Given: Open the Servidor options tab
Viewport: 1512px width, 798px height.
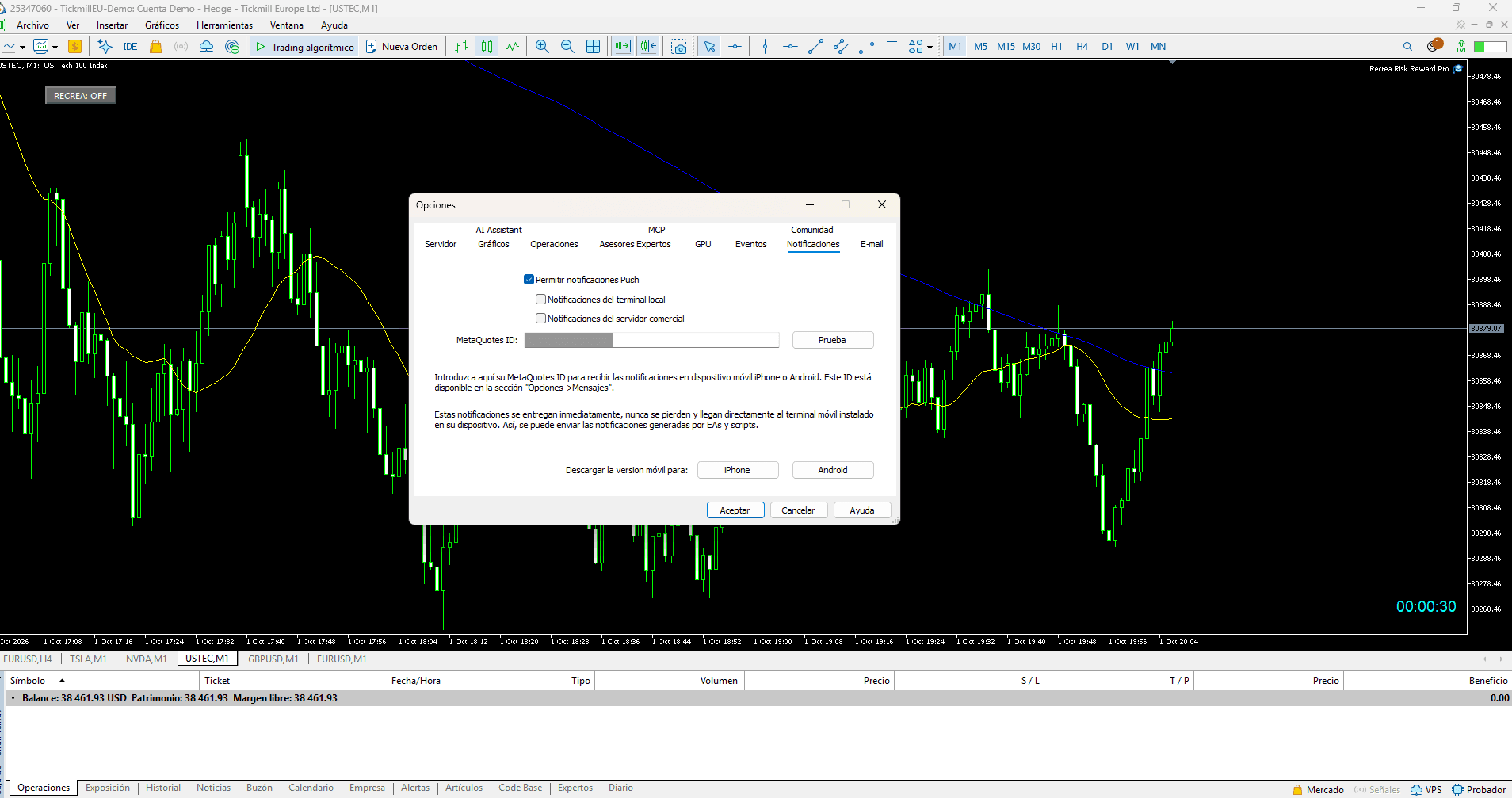Looking at the screenshot, I should tap(441, 244).
